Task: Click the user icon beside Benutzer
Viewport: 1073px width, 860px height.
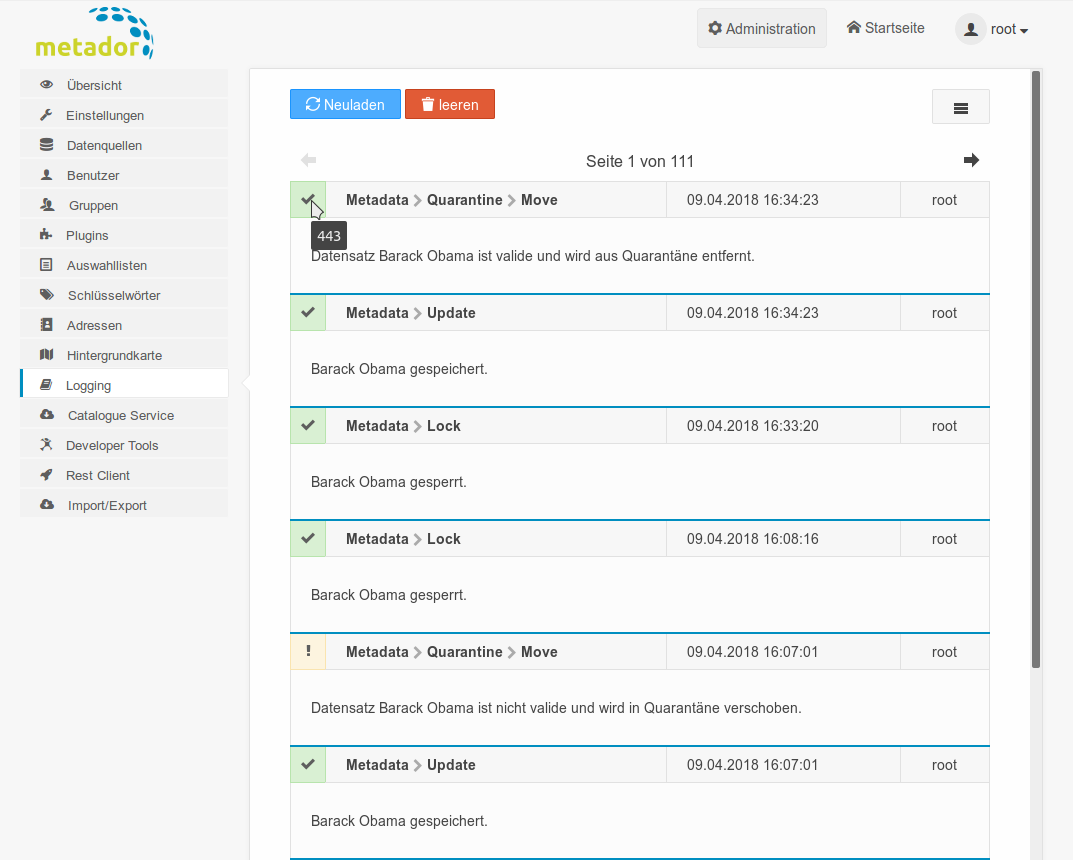Action: (x=47, y=175)
